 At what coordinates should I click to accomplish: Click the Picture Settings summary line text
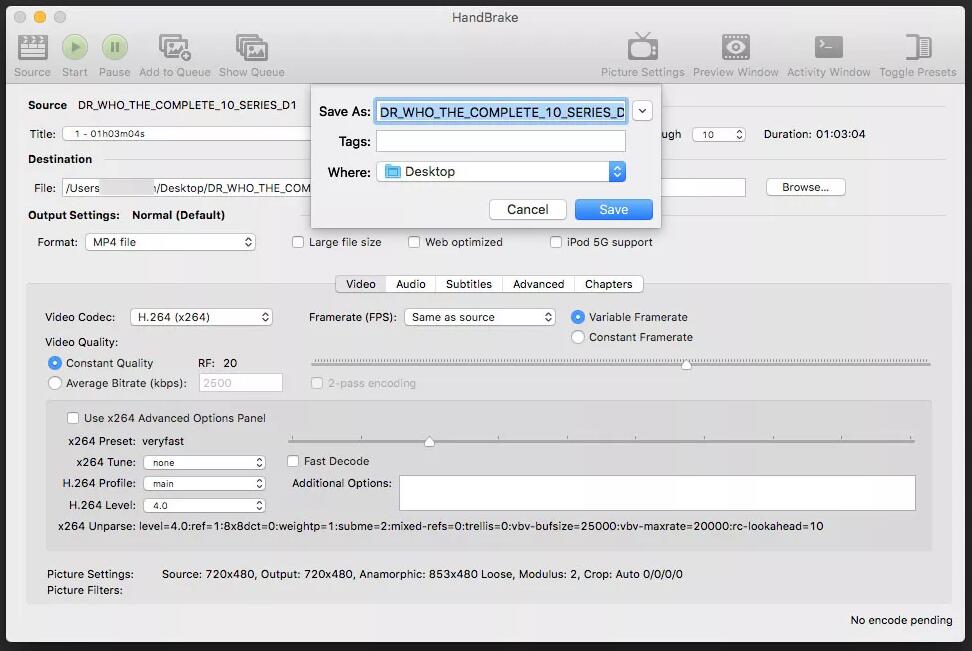tap(422, 574)
